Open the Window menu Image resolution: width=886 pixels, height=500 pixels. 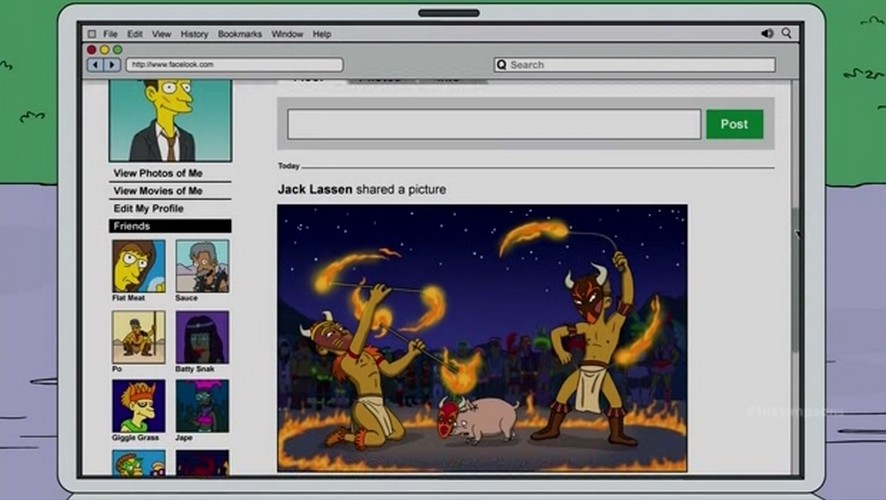[287, 34]
